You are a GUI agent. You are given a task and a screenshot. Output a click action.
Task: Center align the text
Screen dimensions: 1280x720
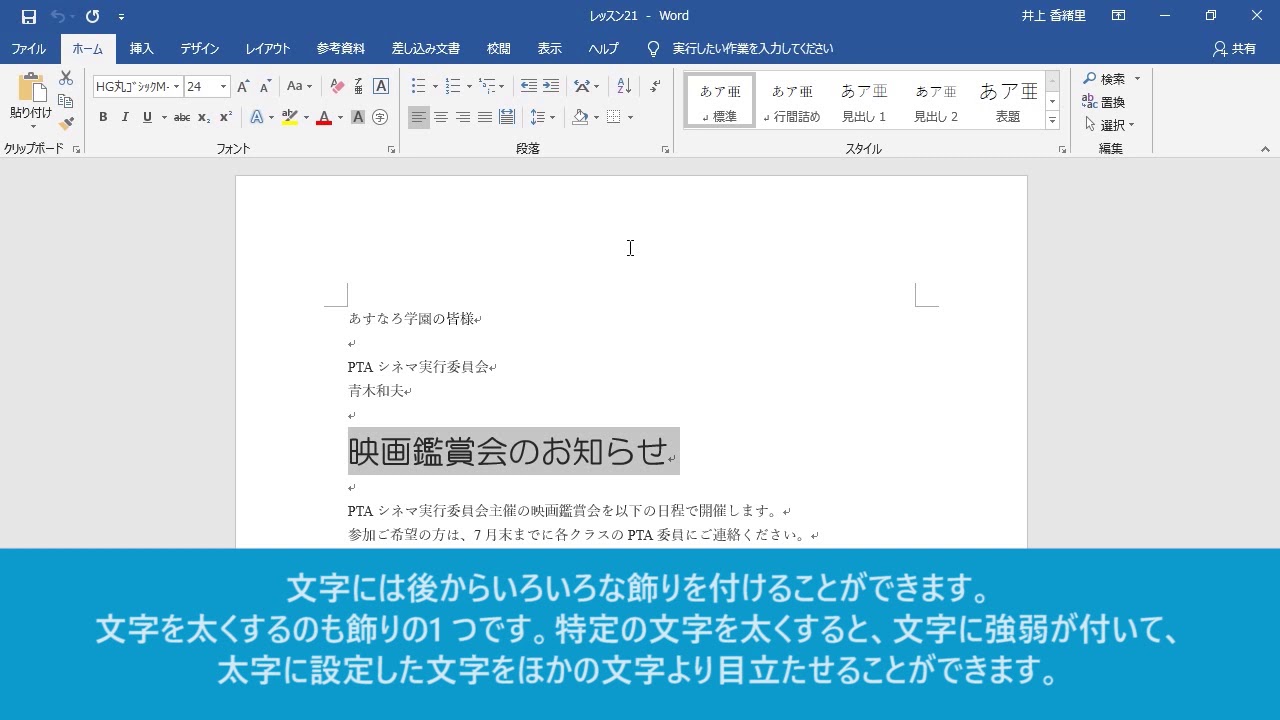click(441, 117)
